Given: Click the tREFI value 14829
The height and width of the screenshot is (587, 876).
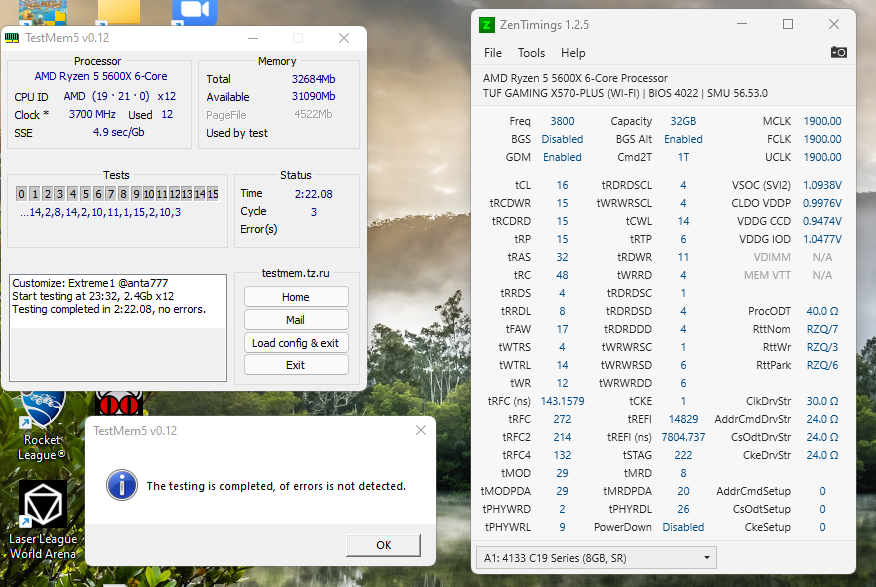Looking at the screenshot, I should (x=683, y=419).
